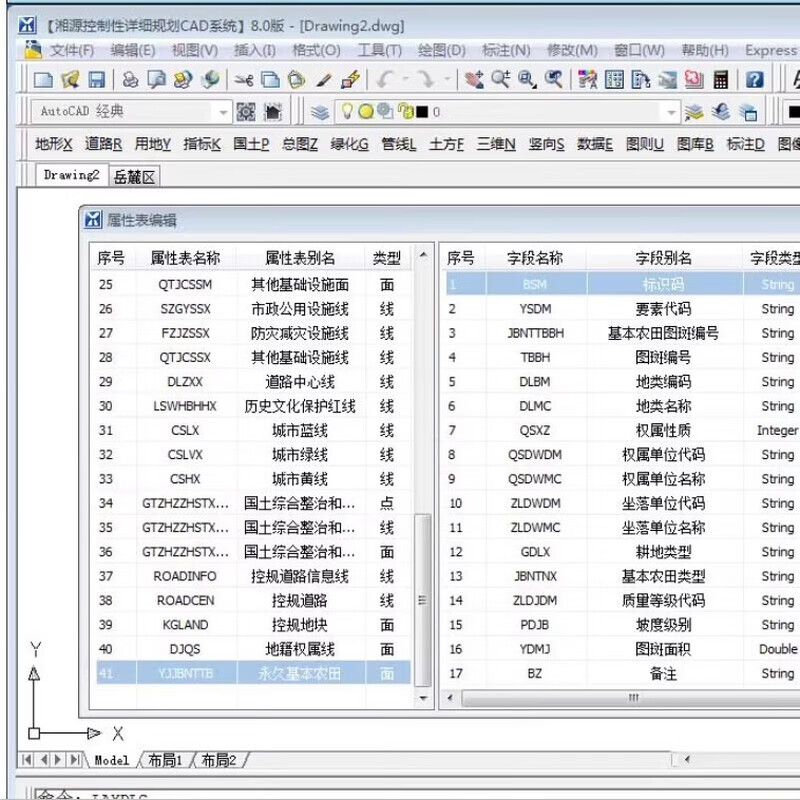Expand the layer 0 selection dropdown
This screenshot has height=800, width=800.
click(672, 113)
